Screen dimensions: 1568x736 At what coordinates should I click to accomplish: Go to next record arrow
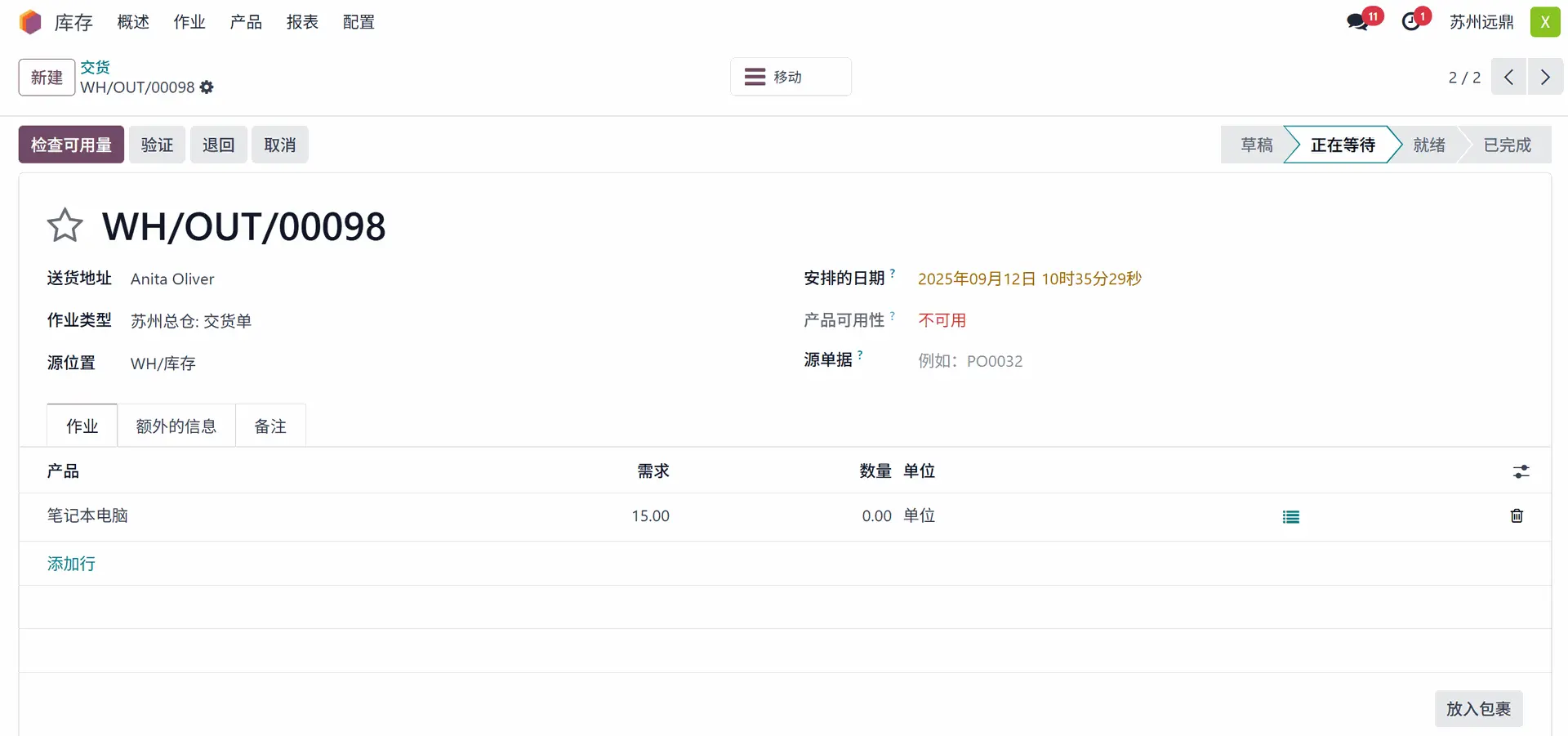tap(1545, 77)
